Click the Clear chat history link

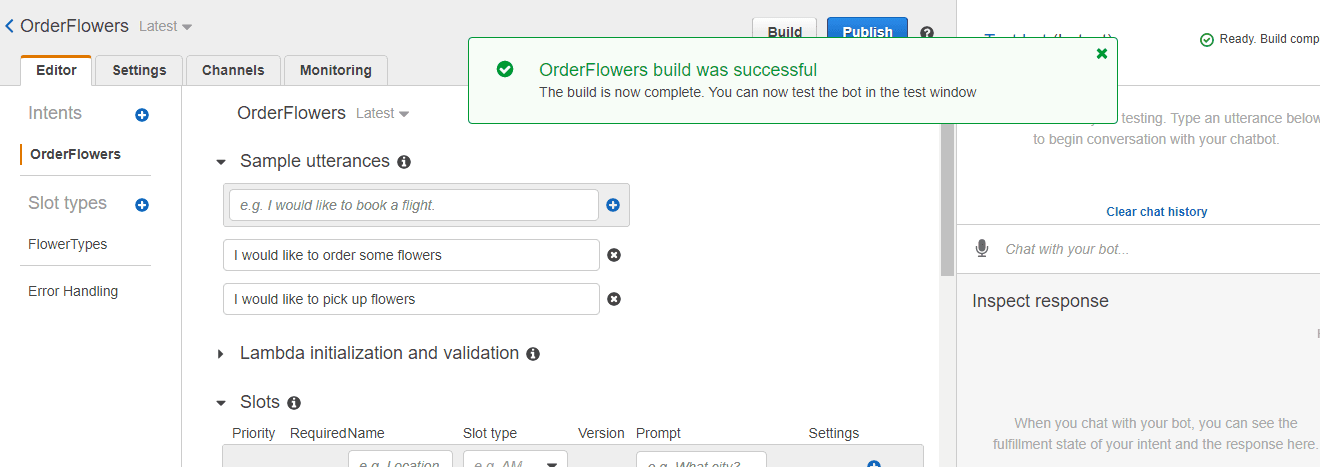point(1157,212)
